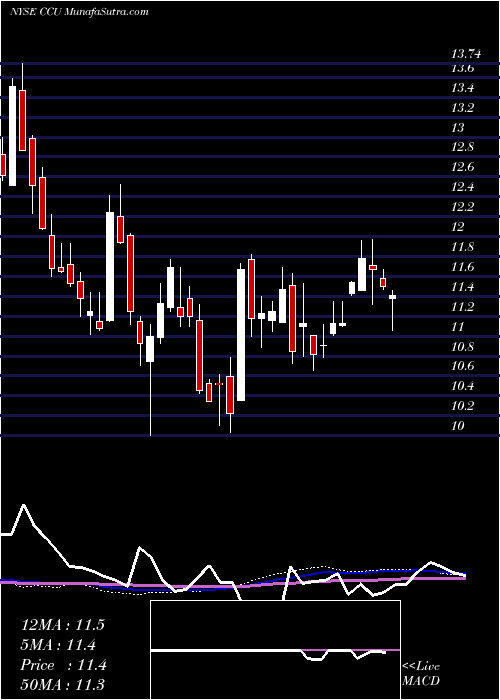The height and width of the screenshot is (700, 500).
Task: Click the 13.6 price axis label
Action: 462,68
